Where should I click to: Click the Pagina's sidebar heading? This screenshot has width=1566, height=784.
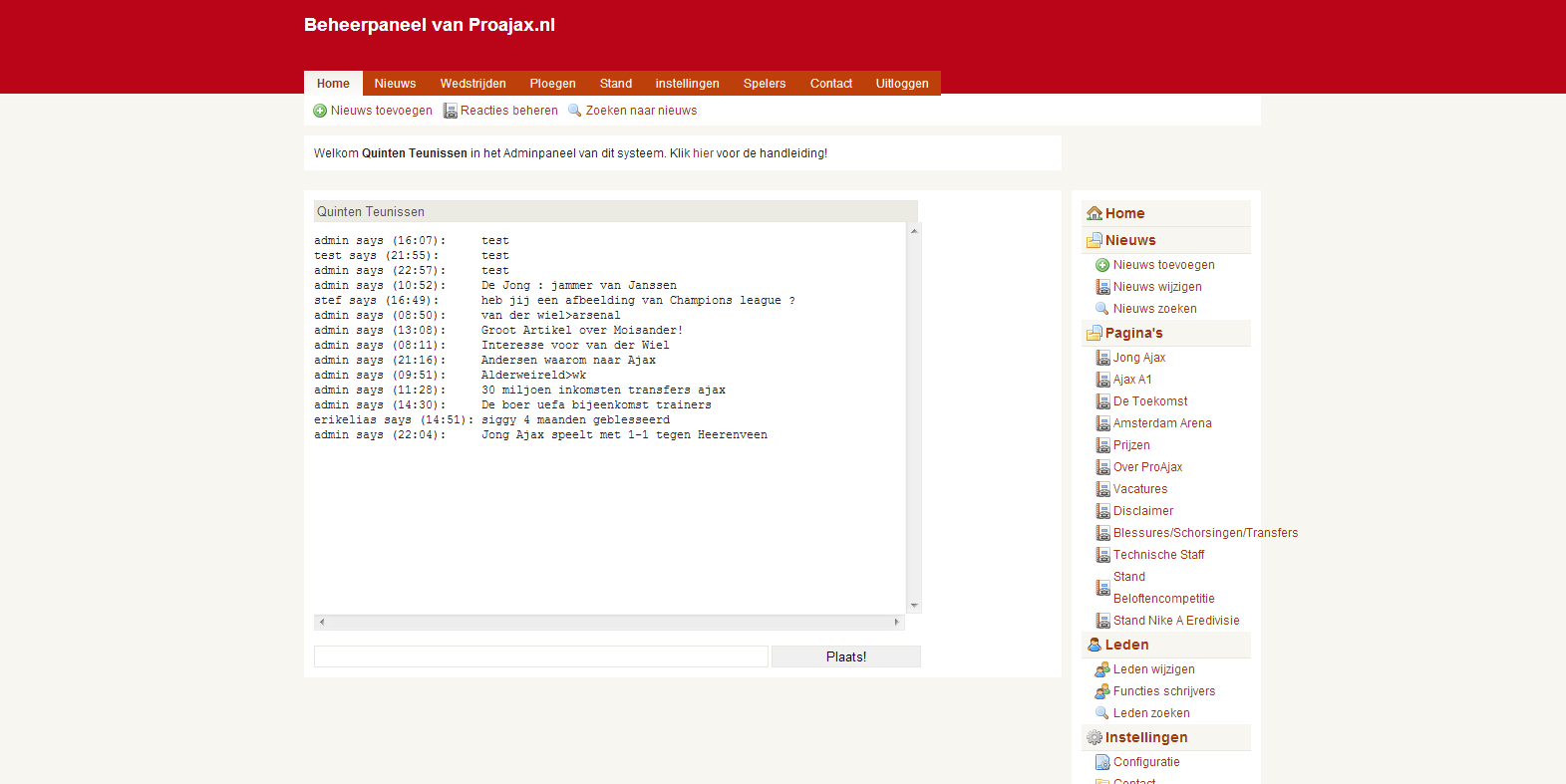pos(1133,333)
